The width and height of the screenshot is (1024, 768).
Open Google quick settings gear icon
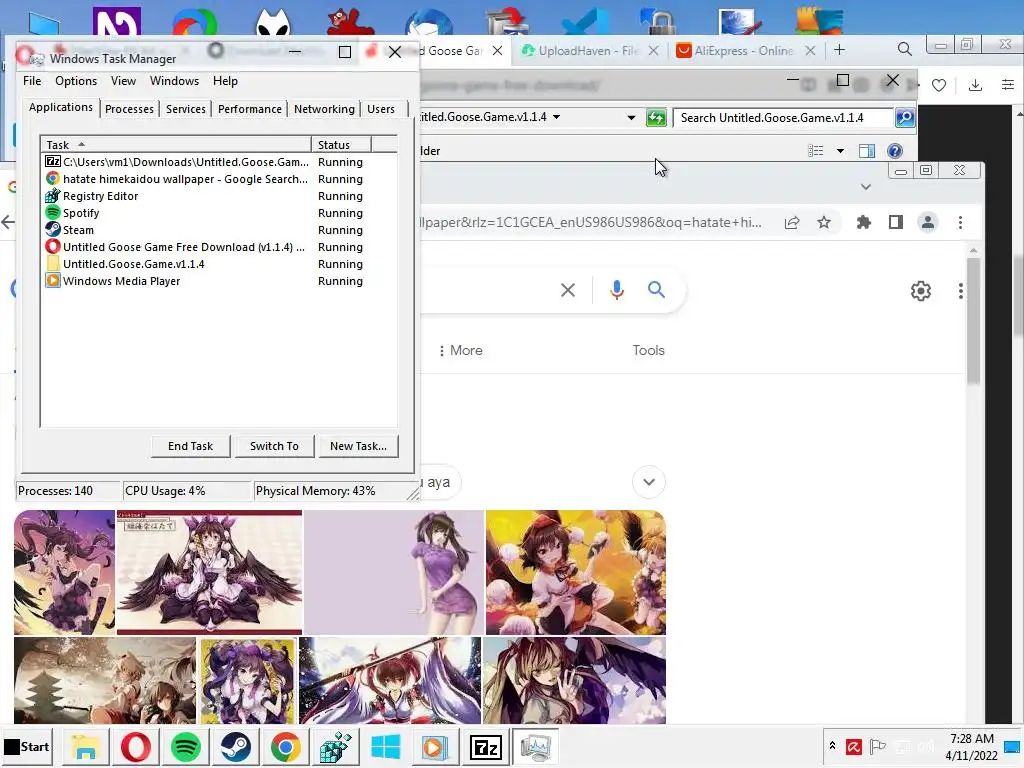pos(921,291)
